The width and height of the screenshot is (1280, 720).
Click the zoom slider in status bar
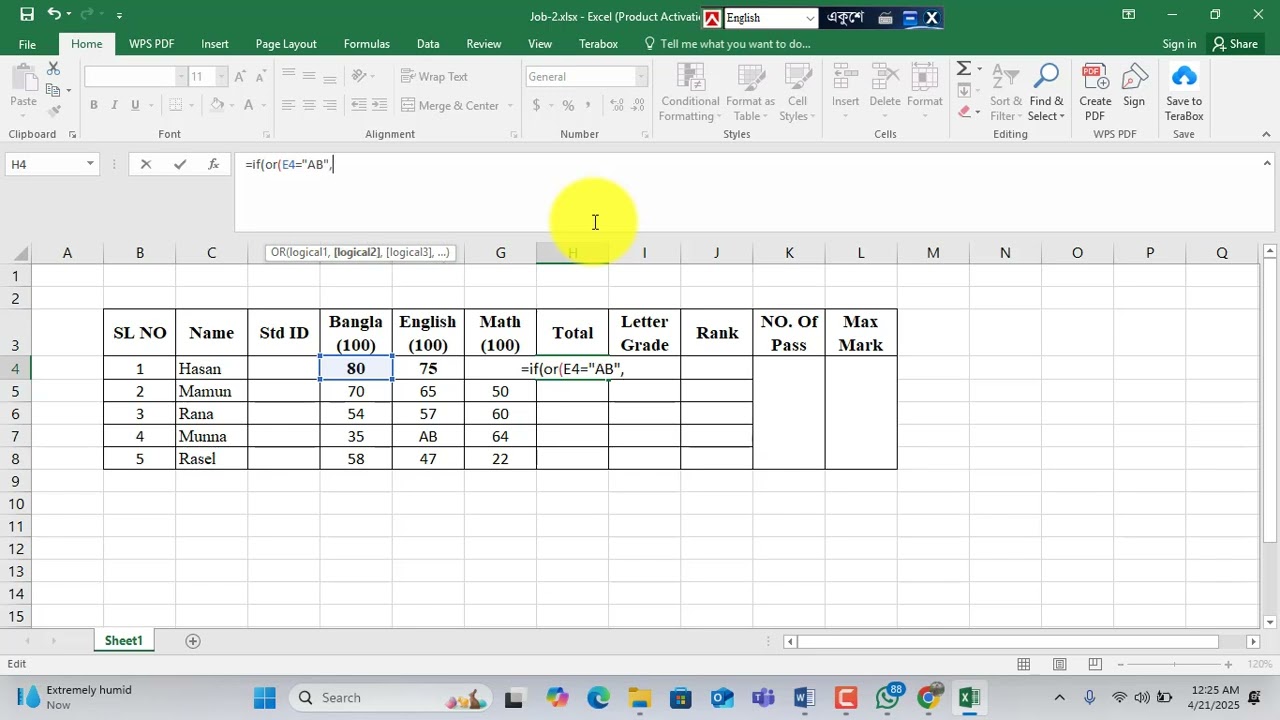tap(1174, 664)
